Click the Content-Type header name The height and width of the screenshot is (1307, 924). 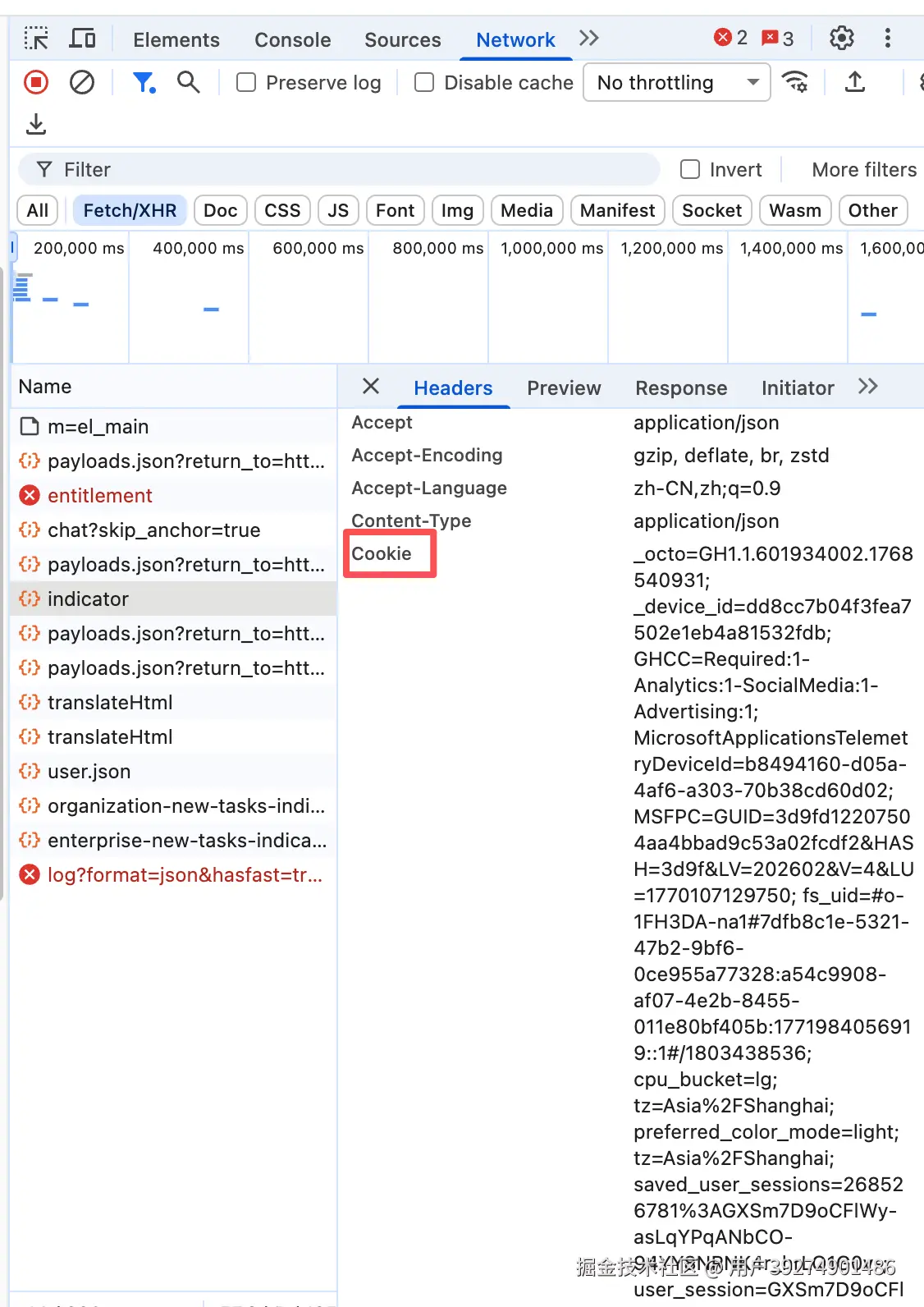pos(411,521)
